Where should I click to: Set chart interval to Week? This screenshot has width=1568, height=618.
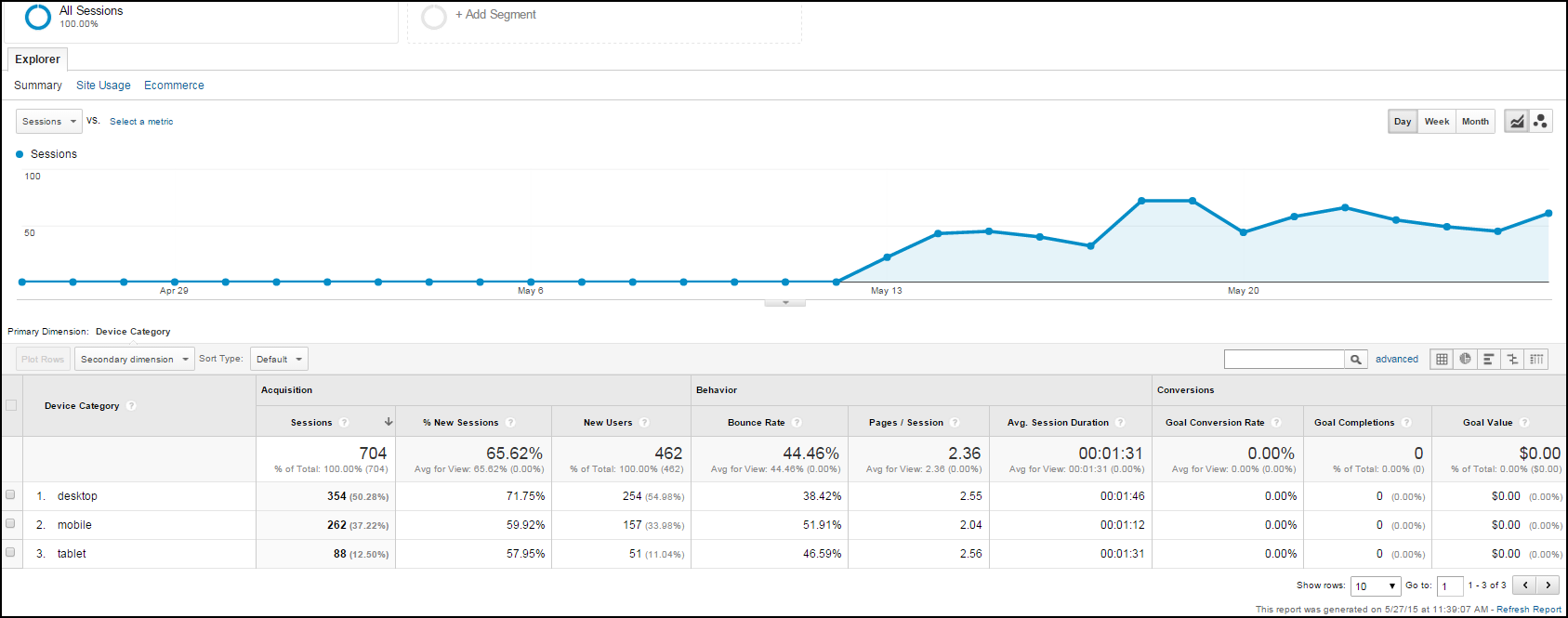tap(1437, 122)
